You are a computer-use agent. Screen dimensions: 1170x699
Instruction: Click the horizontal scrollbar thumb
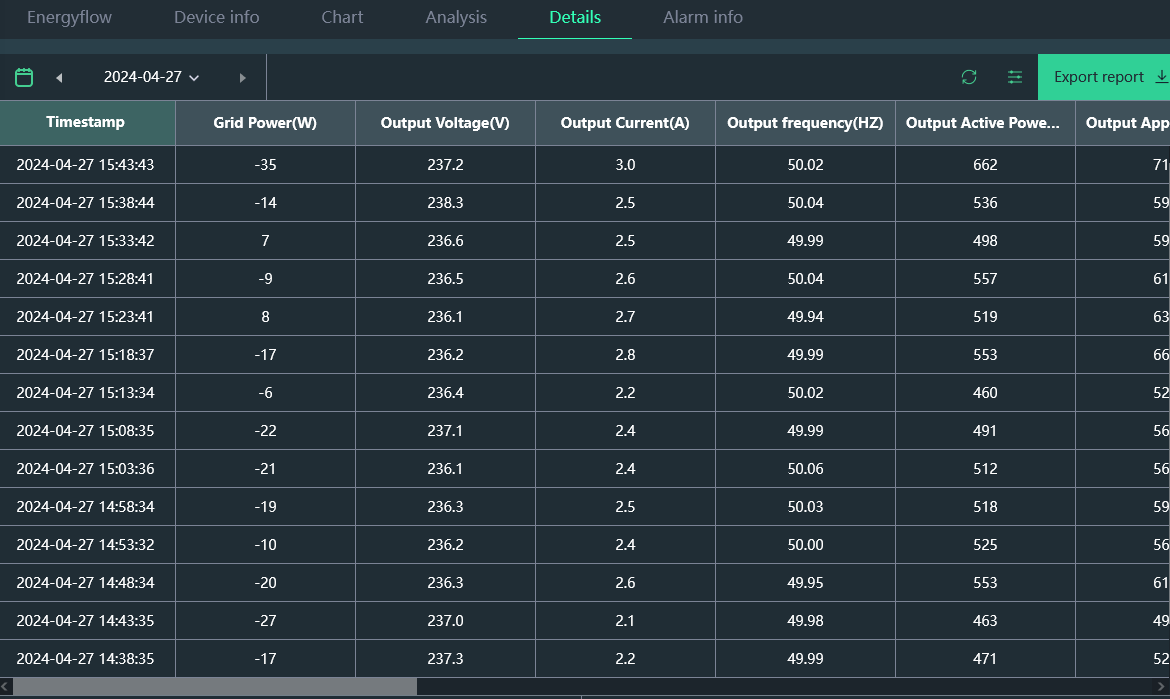[214, 687]
